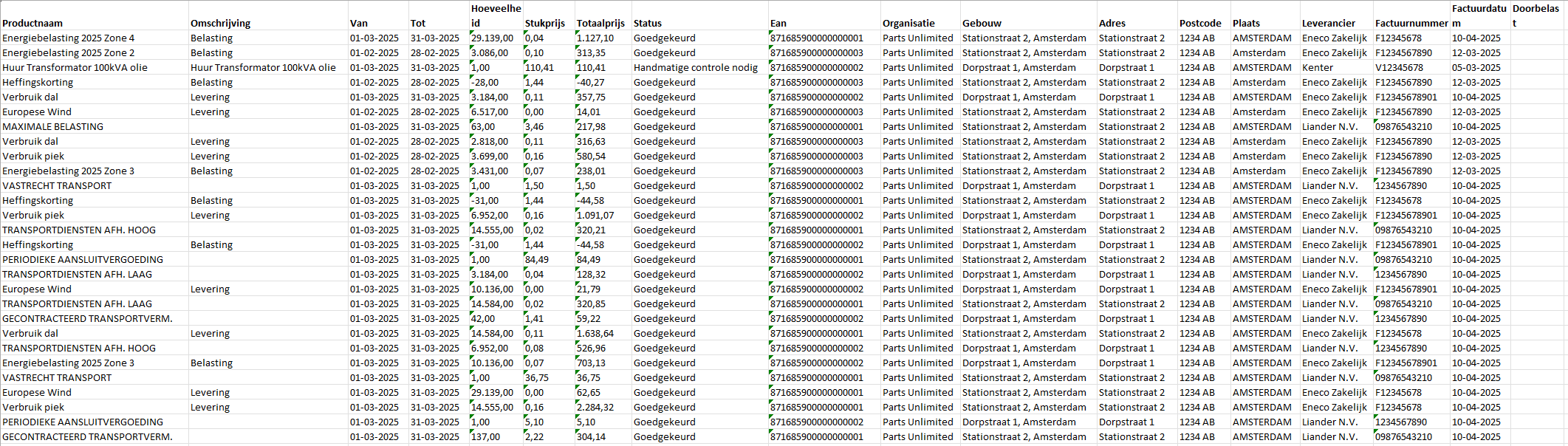Click the Postcode column header cell
Image resolution: width=1568 pixels, height=446 pixels.
coord(1200,23)
